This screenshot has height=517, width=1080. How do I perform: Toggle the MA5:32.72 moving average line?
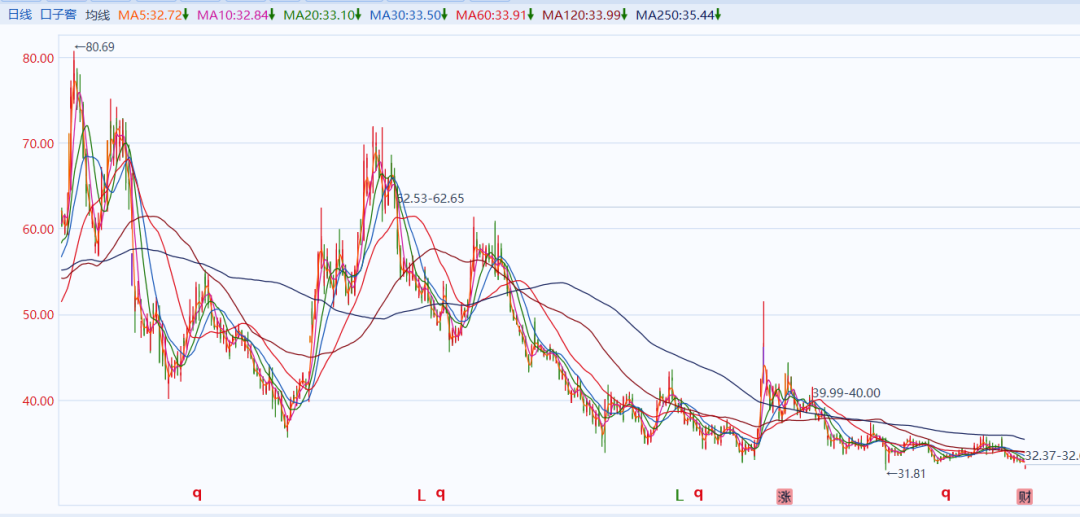153,15
